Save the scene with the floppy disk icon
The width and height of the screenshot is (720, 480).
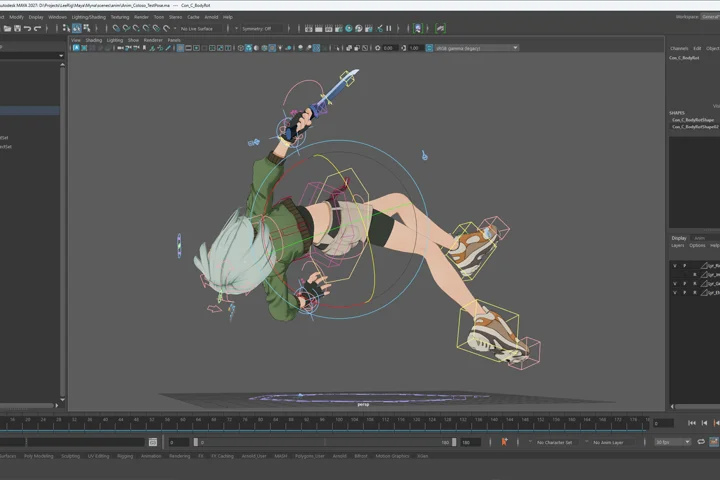pyautogui.click(x=17, y=28)
